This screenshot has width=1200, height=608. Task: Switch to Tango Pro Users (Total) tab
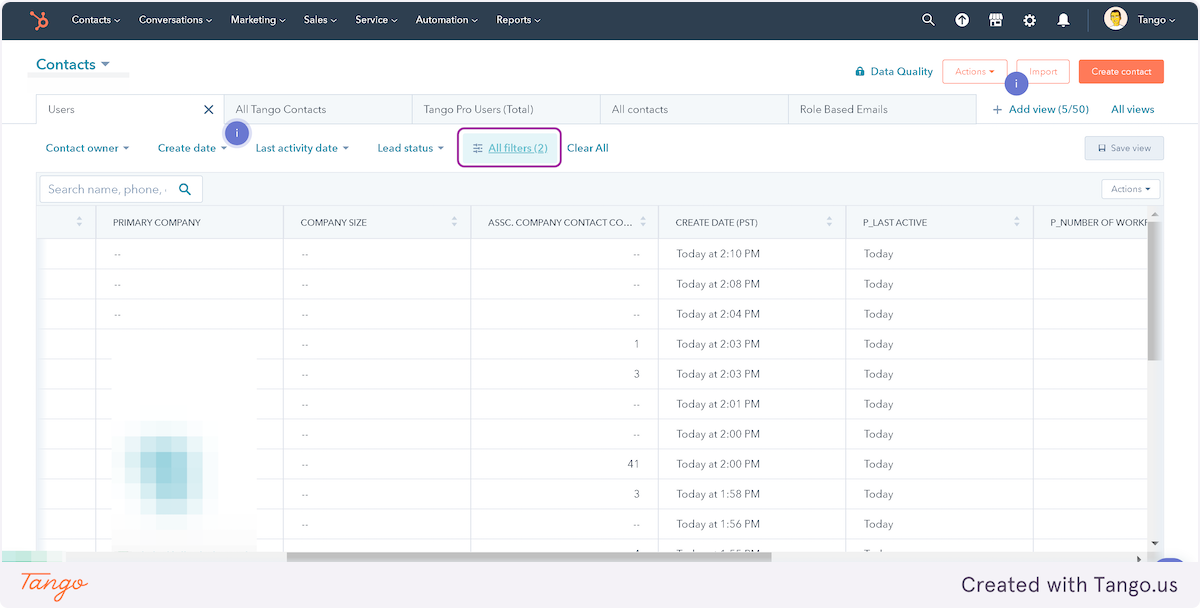[506, 109]
